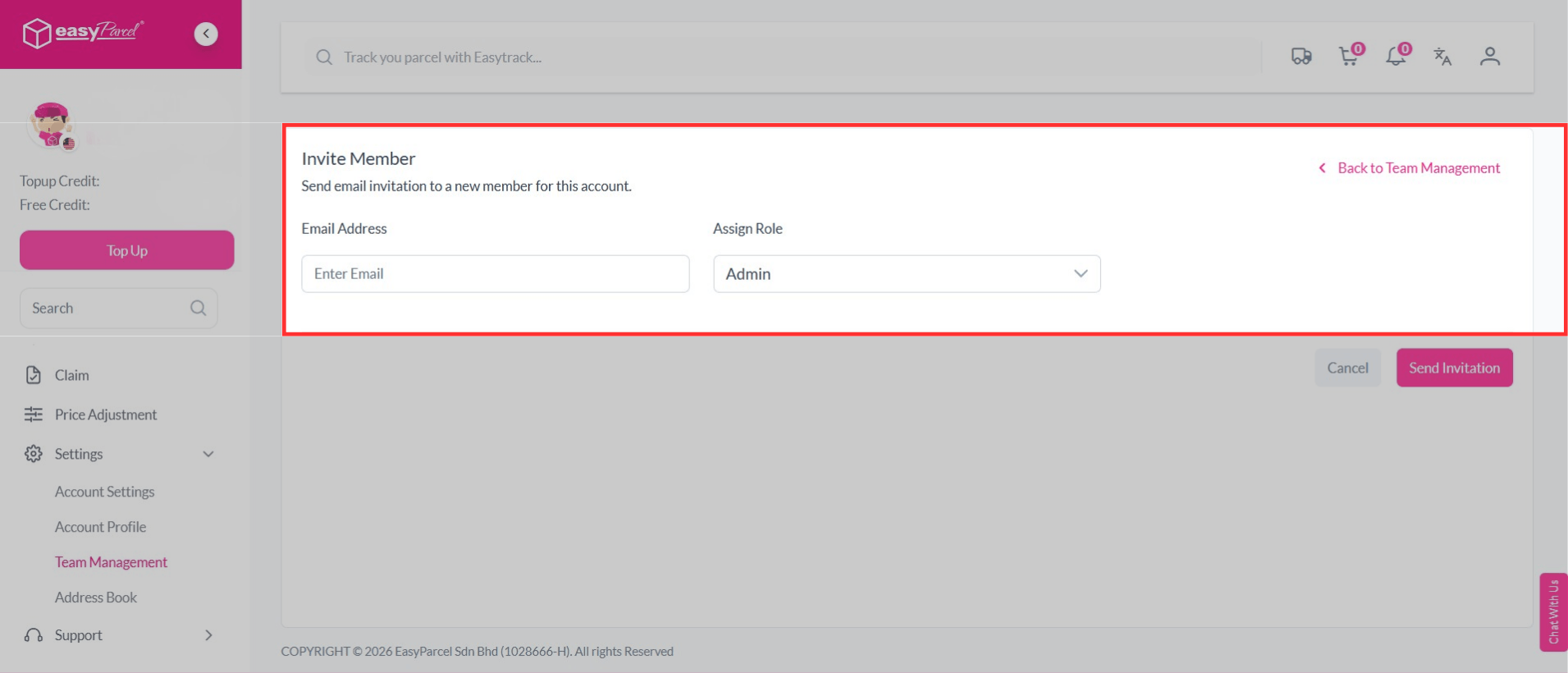This screenshot has height=673, width=1568.
Task: Click the Support headset icon
Action: point(34,635)
